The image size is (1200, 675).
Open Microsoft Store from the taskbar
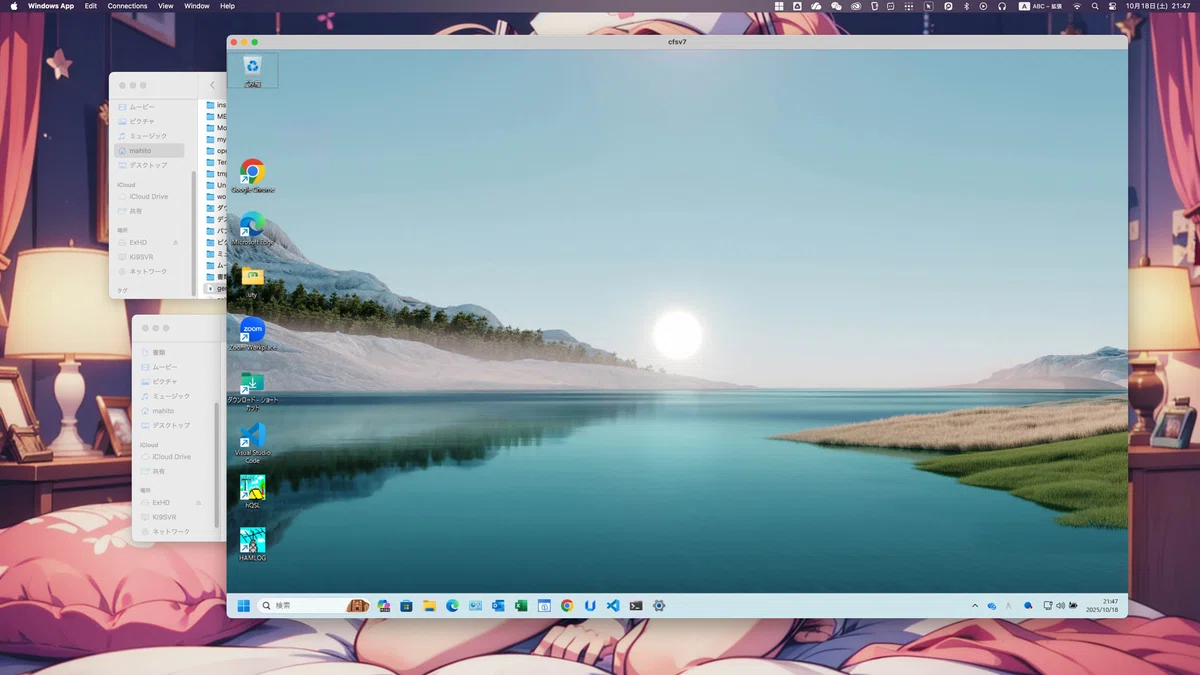[x=406, y=606]
